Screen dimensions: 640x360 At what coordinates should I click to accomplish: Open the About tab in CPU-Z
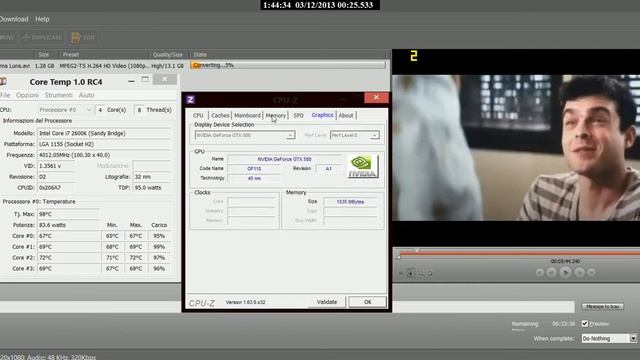coord(346,116)
